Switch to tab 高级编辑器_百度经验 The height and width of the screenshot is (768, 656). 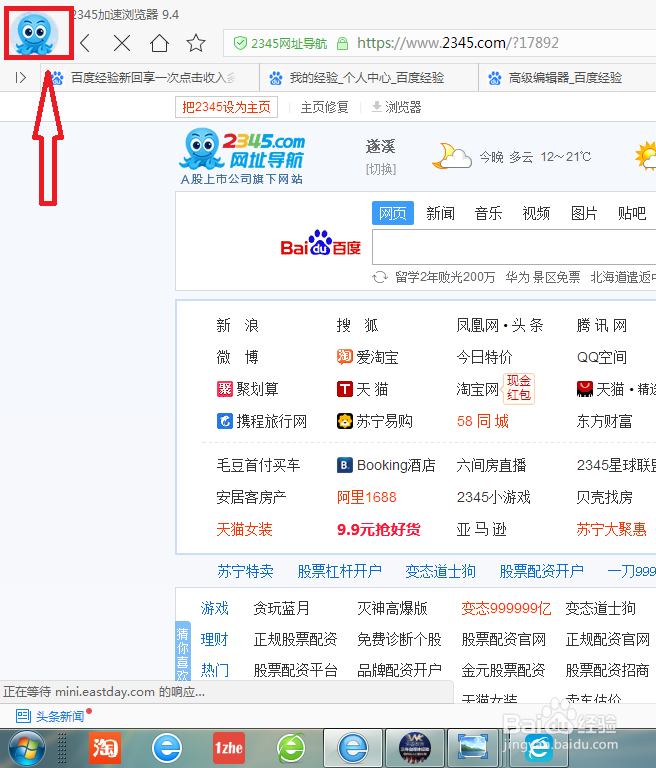click(567, 77)
